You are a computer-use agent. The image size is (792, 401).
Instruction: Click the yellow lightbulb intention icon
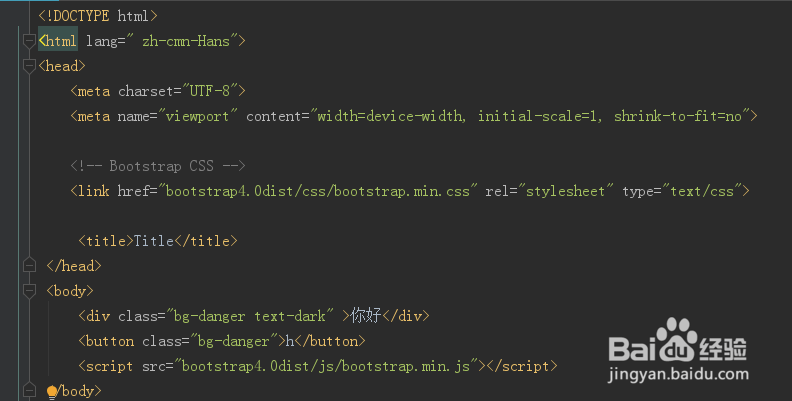click(52, 391)
